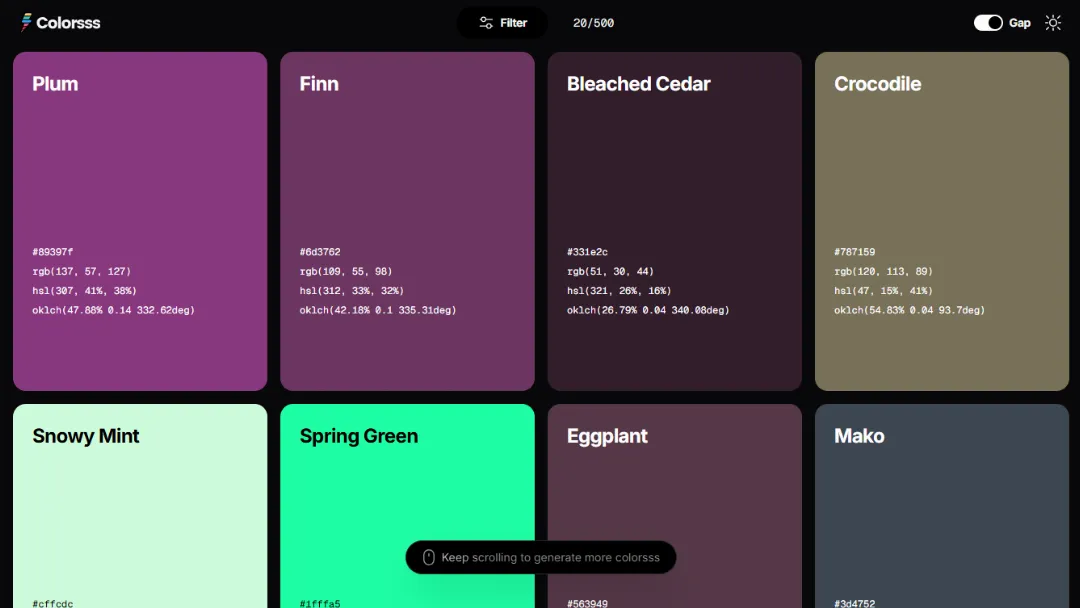Click the Snowy Mint hex #cffcdc
The image size is (1080, 608).
(x=52, y=603)
